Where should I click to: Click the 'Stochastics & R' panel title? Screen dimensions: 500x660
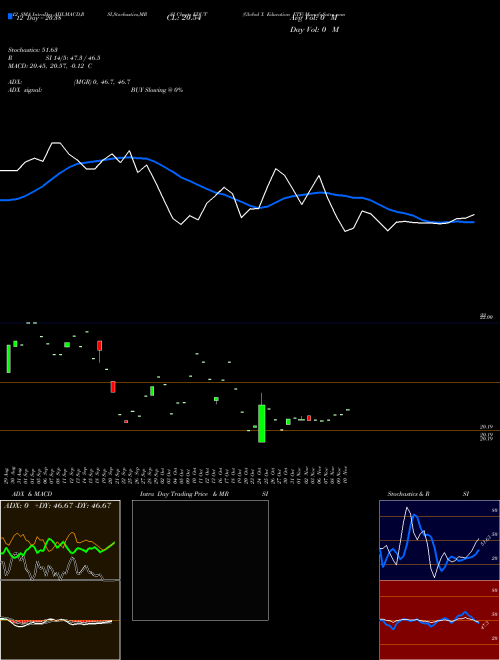(408, 494)
